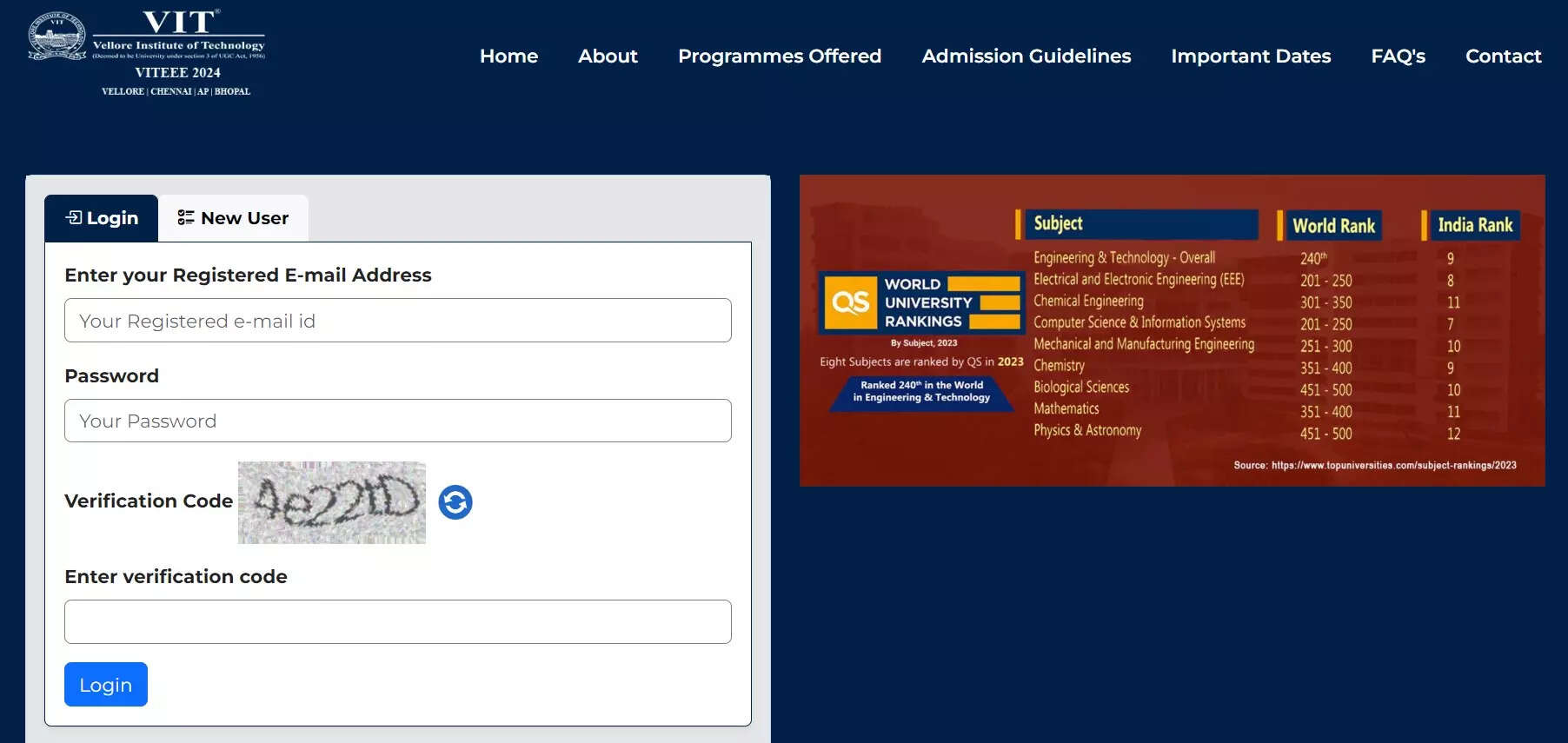Navigate to the FAQ's section
The height and width of the screenshot is (743, 1568).
tap(1398, 56)
